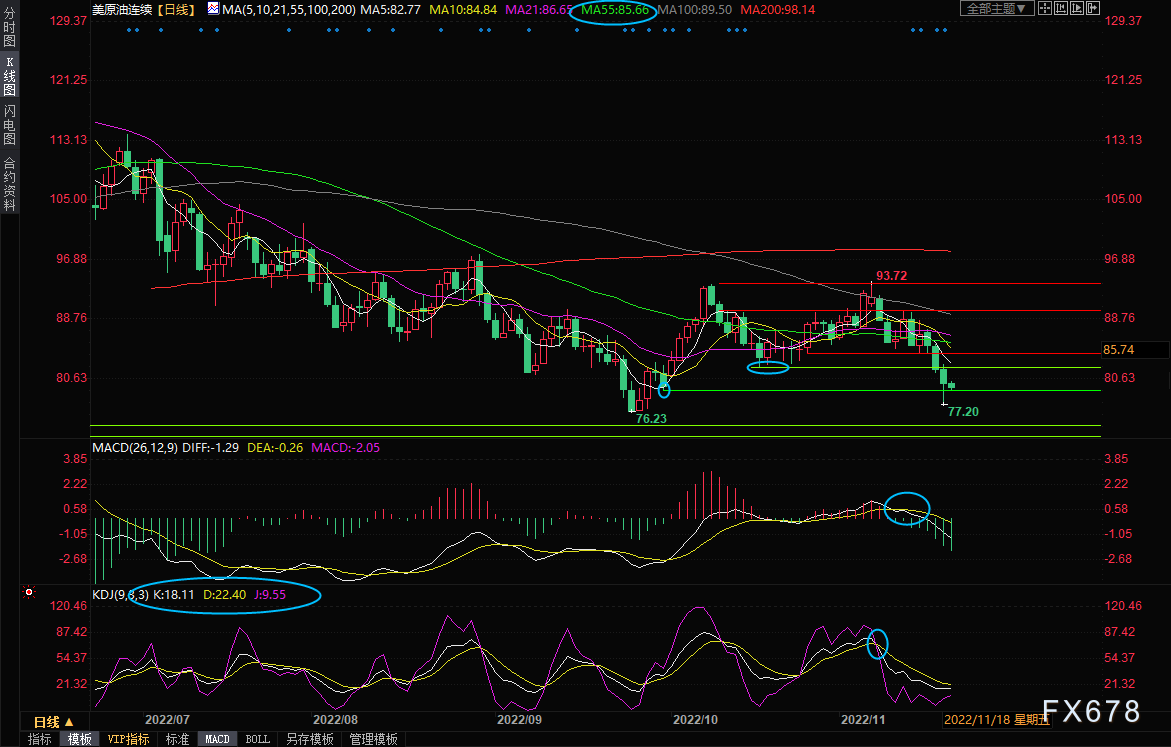Screen dimensions: 1171x747
Task: Click the MA5:82.77 value label
Action: pyautogui.click(x=391, y=10)
